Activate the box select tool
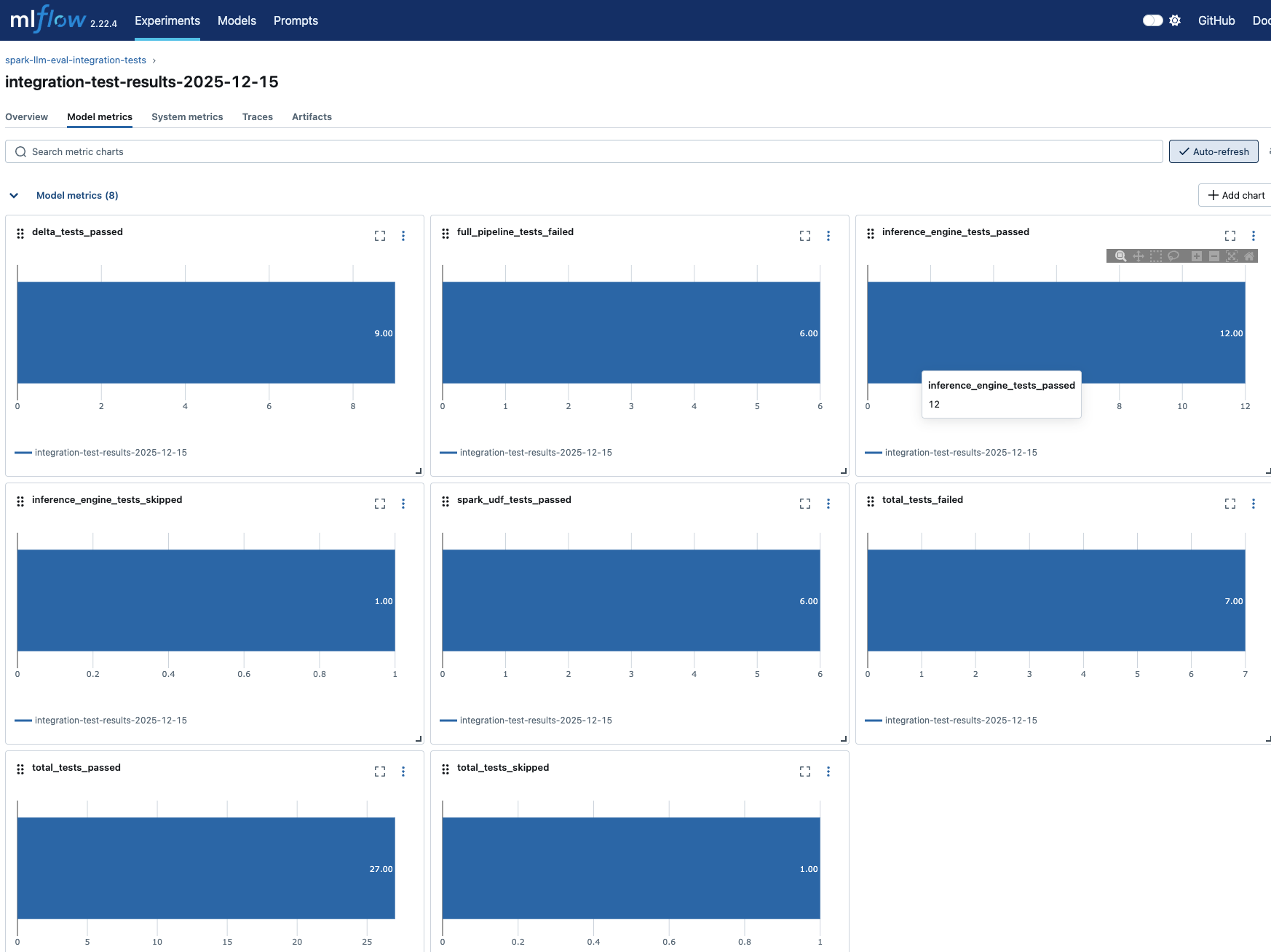The height and width of the screenshot is (952, 1271). 1156,256
